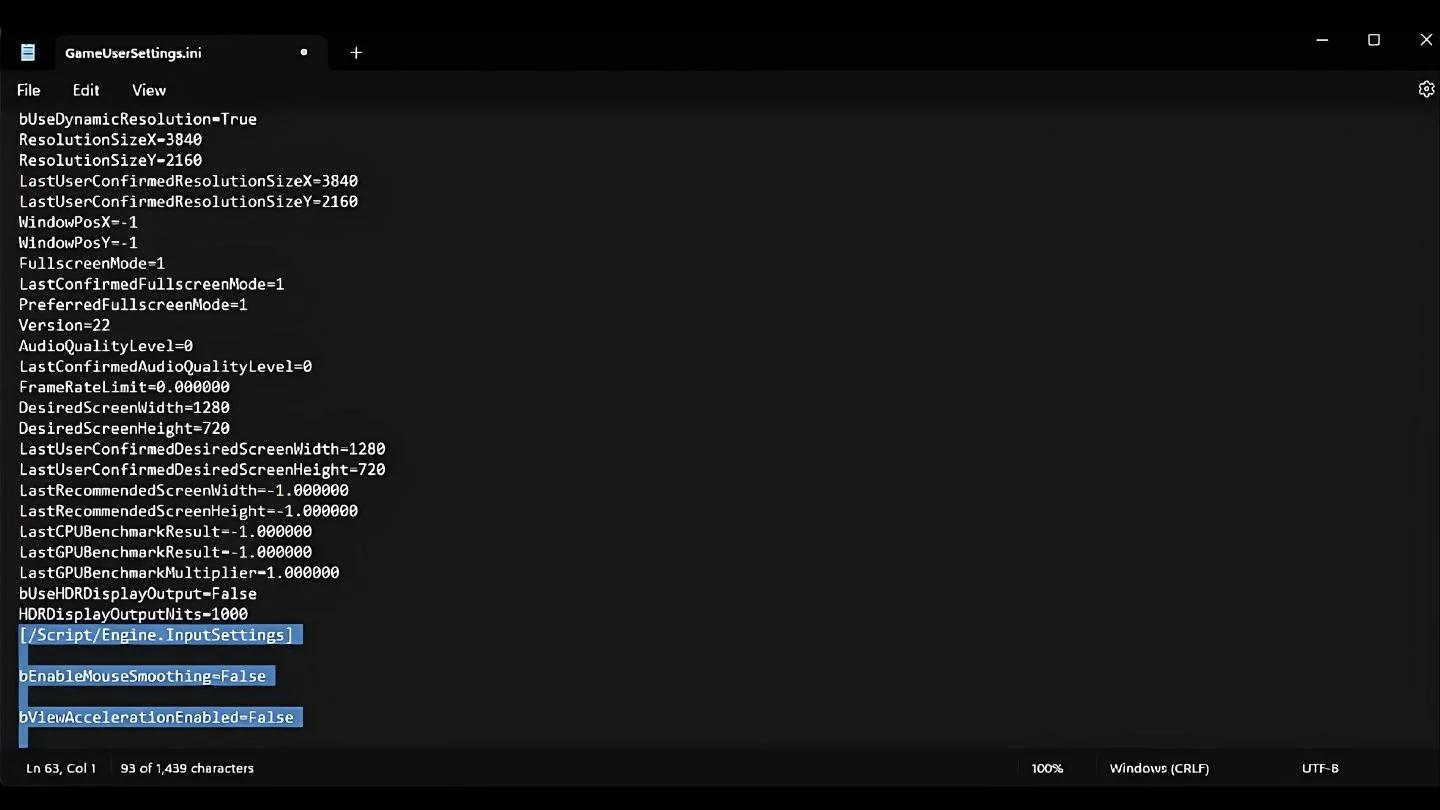Click the line bUseDynamicResolution=True
Viewport: 1440px width, 810px height.
tap(138, 119)
